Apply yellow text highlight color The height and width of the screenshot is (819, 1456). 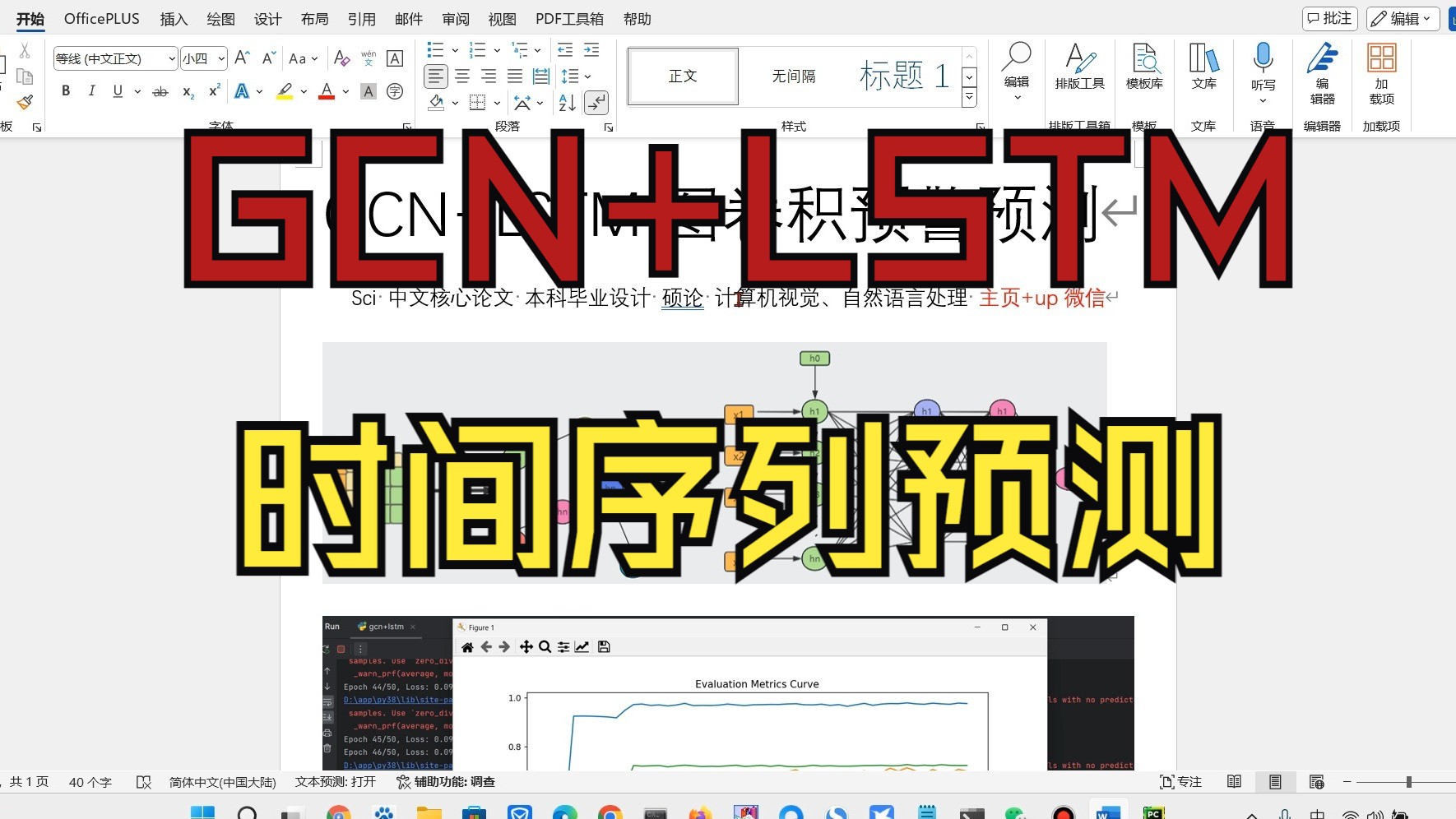click(285, 91)
